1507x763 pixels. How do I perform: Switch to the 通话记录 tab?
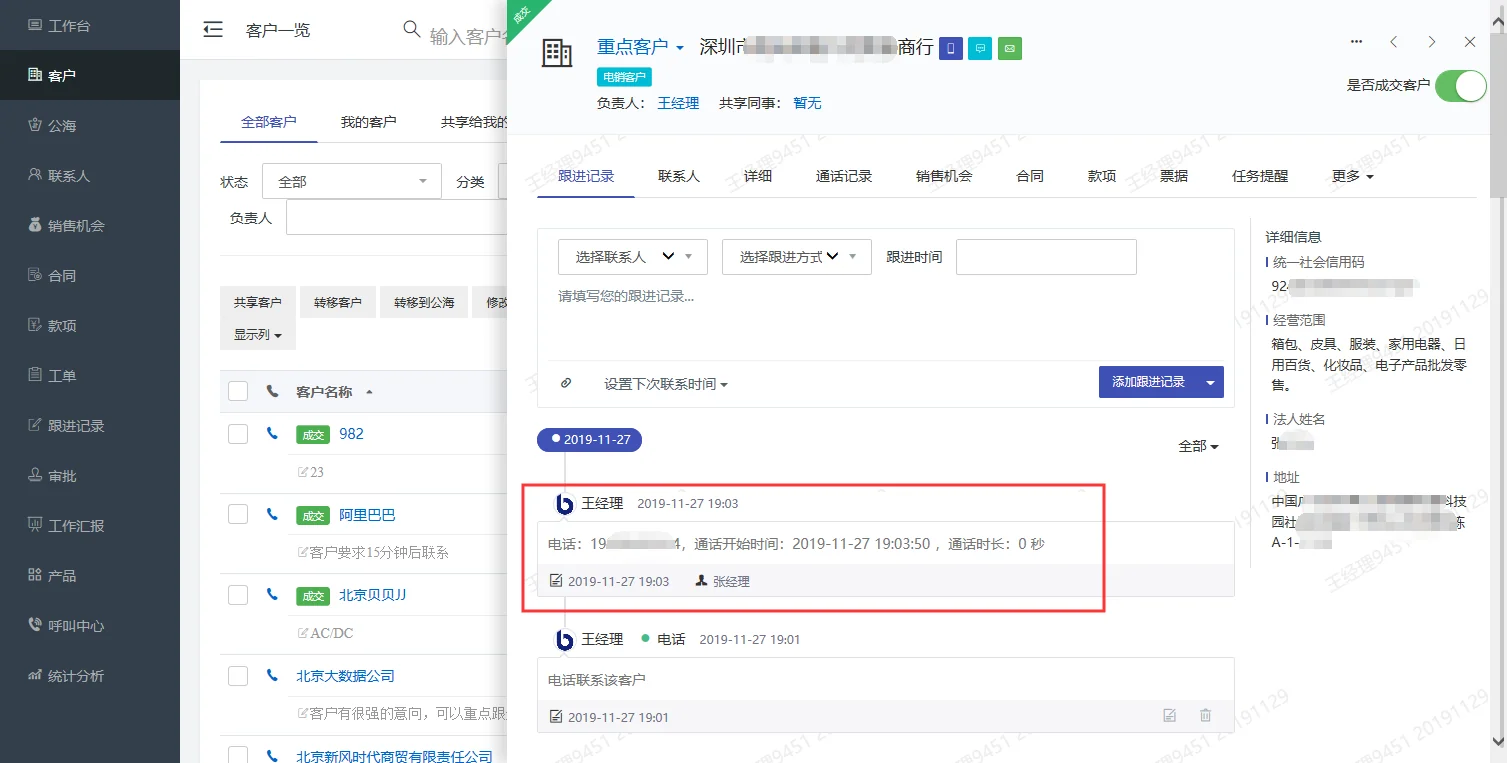tap(844, 176)
